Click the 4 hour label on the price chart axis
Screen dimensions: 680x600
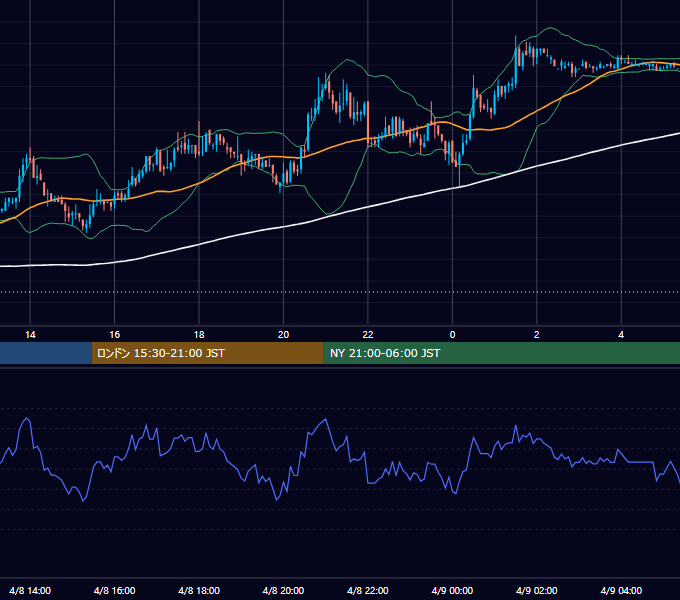click(x=621, y=335)
